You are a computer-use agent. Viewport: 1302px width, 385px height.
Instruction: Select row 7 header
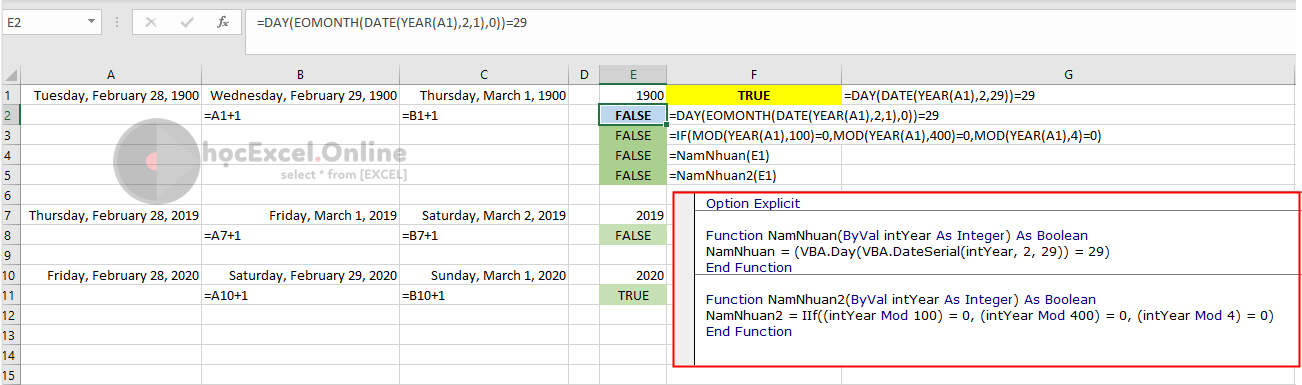pyautogui.click(x=10, y=216)
